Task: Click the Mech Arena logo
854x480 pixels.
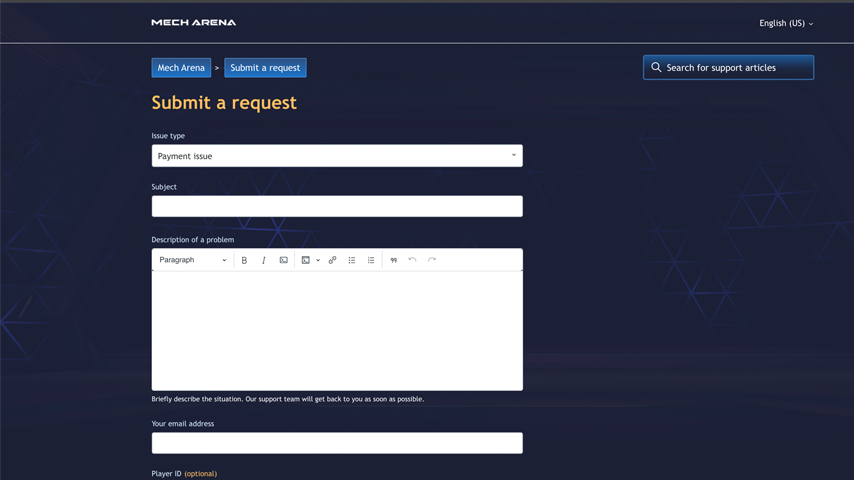Action: pyautogui.click(x=193, y=22)
